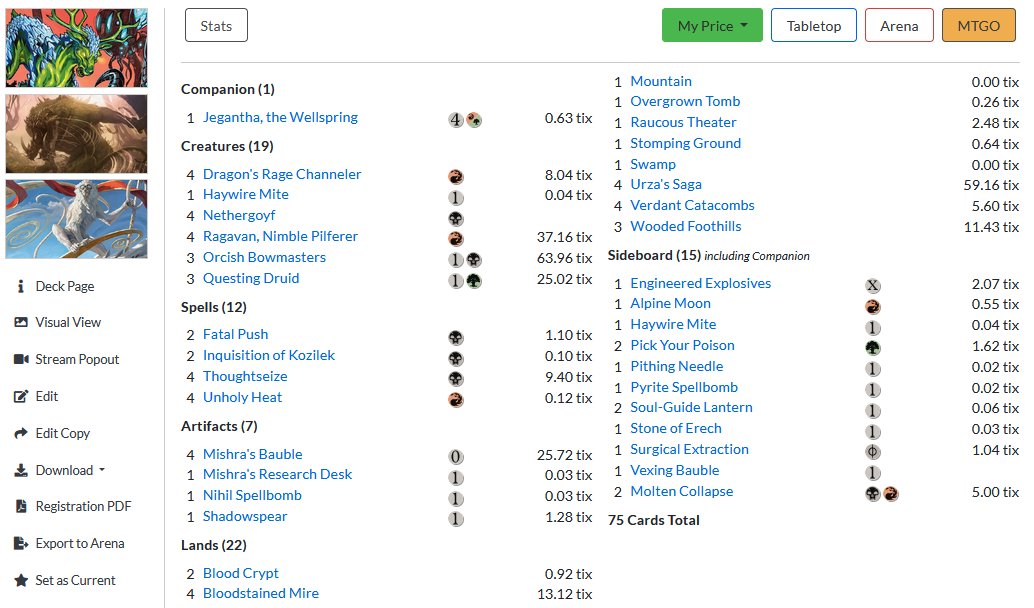Click red mana symbol beside Alpine Moon
This screenshot has width=1034, height=608.
872,306
